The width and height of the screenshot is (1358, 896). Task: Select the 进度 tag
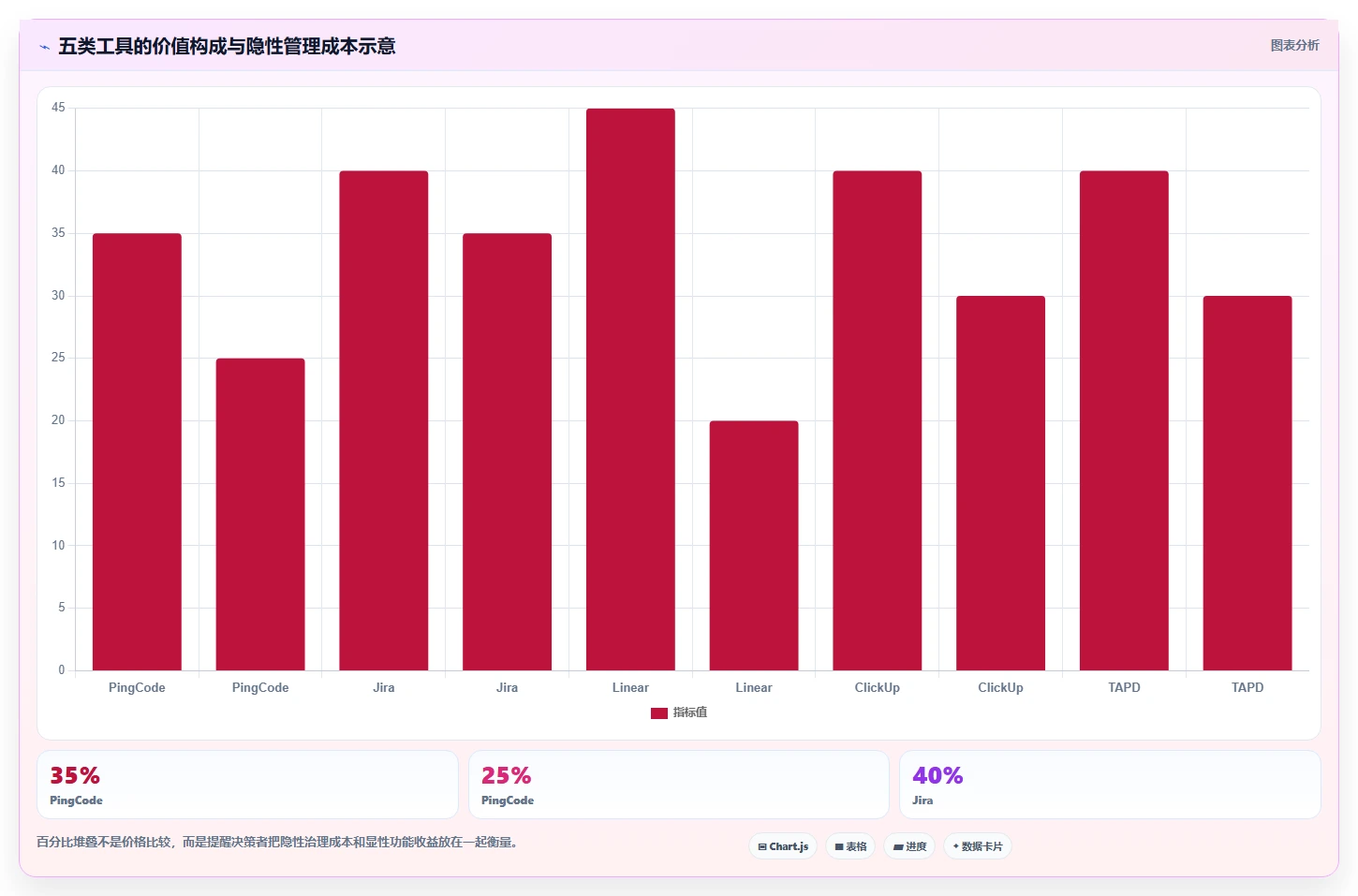tap(909, 846)
